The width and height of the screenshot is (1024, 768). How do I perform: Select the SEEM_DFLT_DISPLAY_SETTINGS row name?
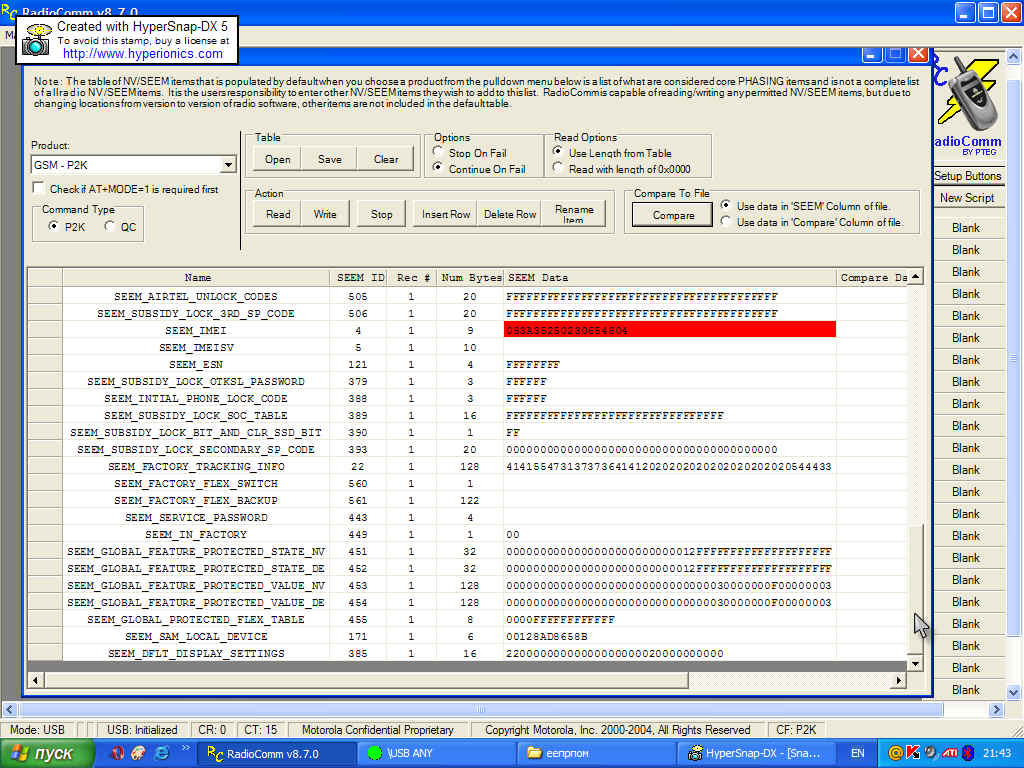pyautogui.click(x=196, y=653)
